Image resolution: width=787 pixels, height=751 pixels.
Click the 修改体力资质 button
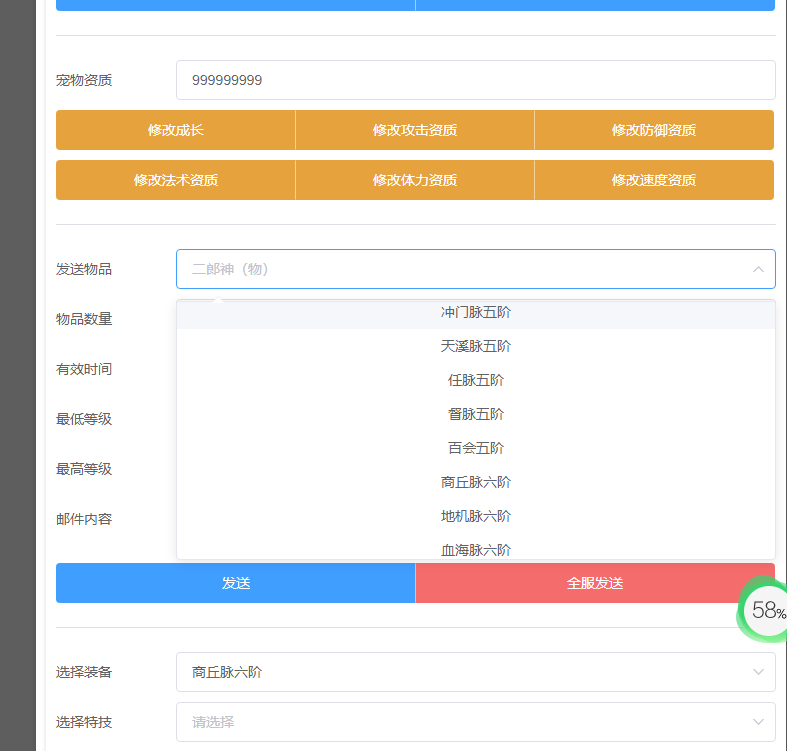pos(415,180)
